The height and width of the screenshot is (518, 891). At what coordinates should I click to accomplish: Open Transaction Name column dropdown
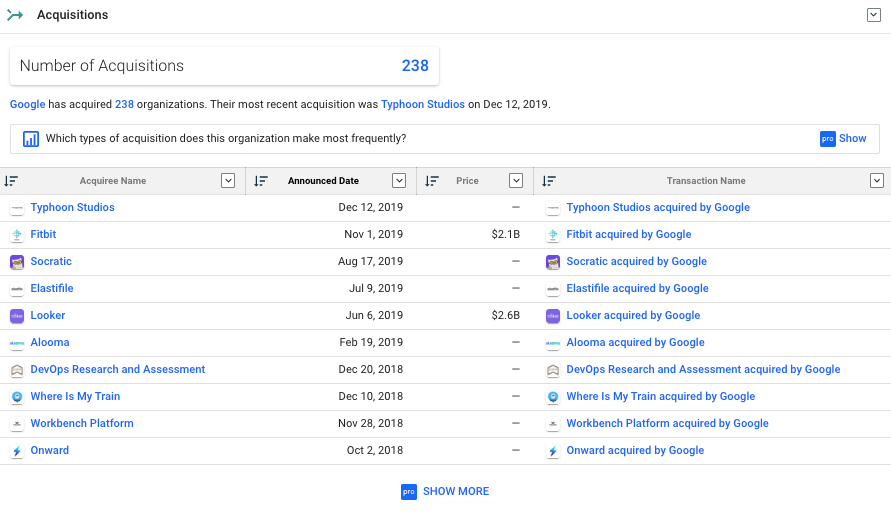pyautogui.click(x=877, y=181)
